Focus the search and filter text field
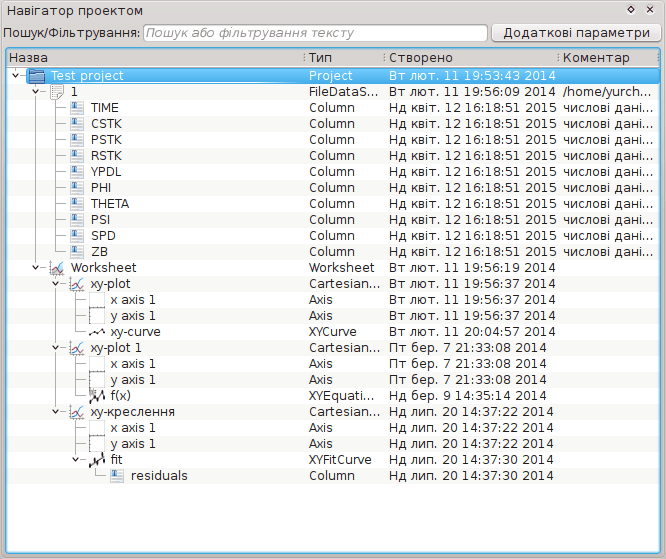The image size is (666, 559). point(315,33)
